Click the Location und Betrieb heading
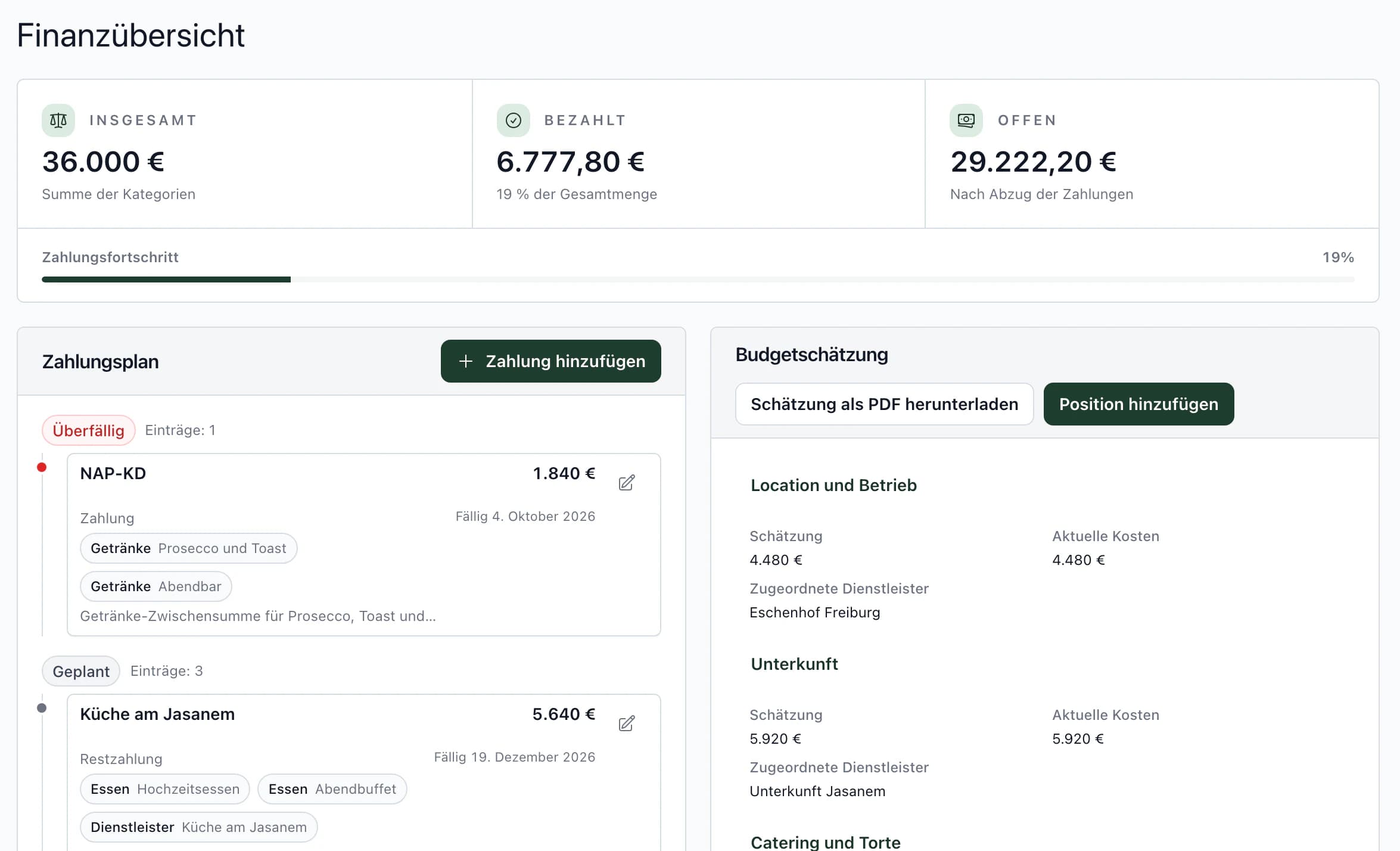Viewport: 1400px width, 851px height. [x=833, y=485]
